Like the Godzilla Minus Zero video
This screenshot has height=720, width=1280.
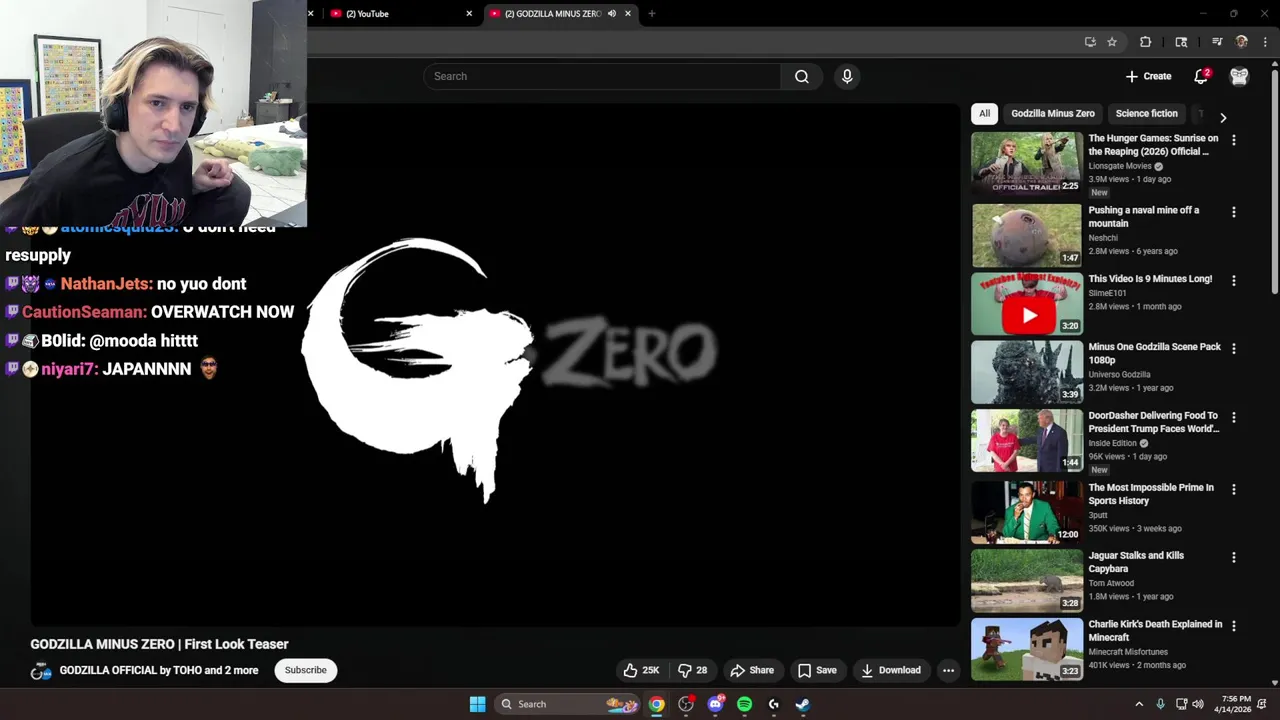[x=641, y=670]
